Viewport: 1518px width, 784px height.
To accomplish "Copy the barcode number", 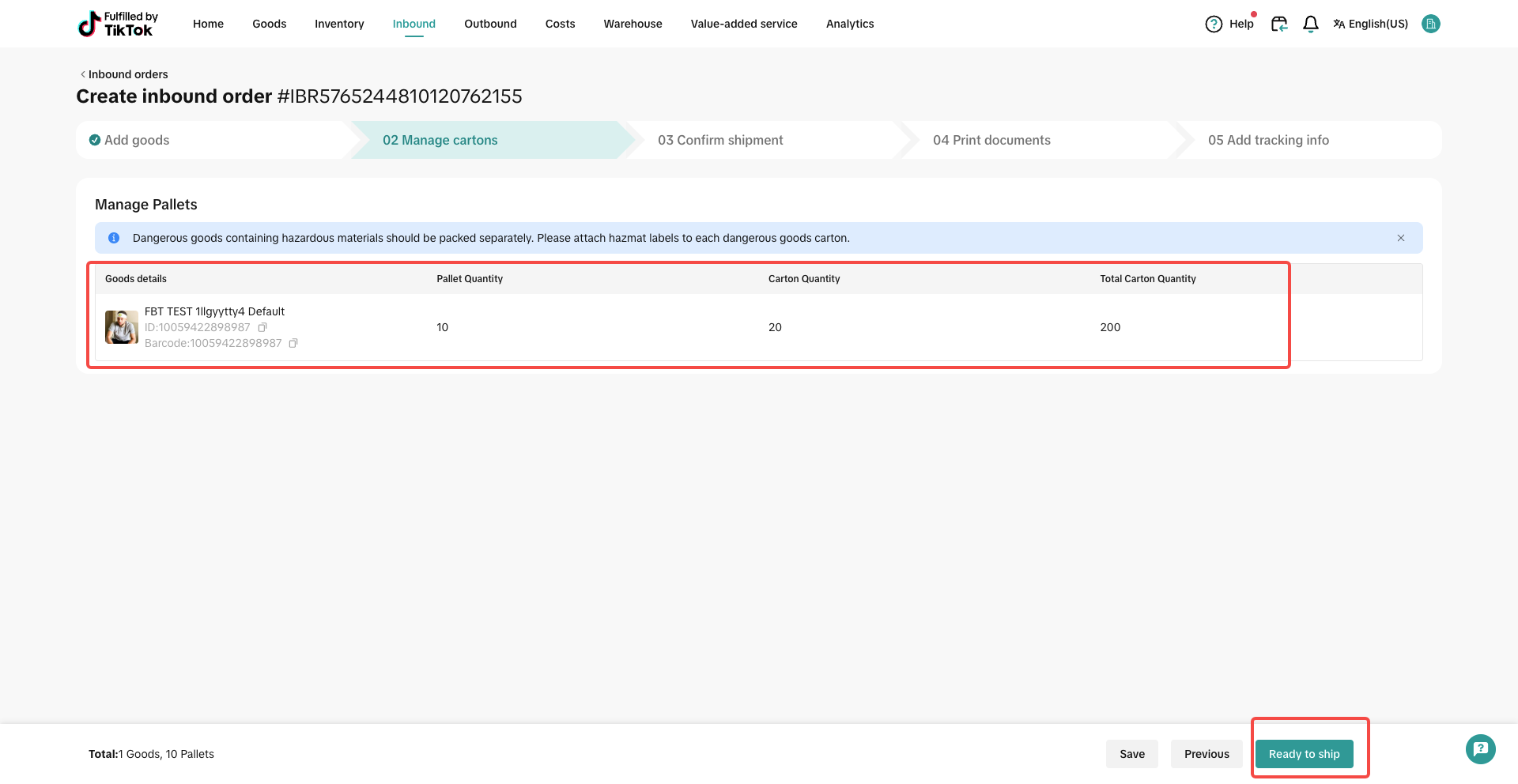I will point(293,343).
